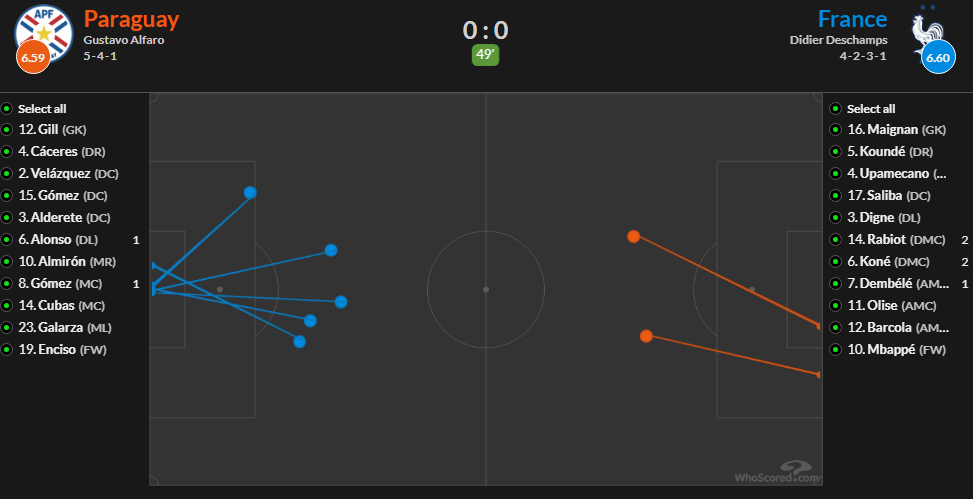Click the WhoScored watermark logo on pitch
973x499 pixels.
point(778,472)
